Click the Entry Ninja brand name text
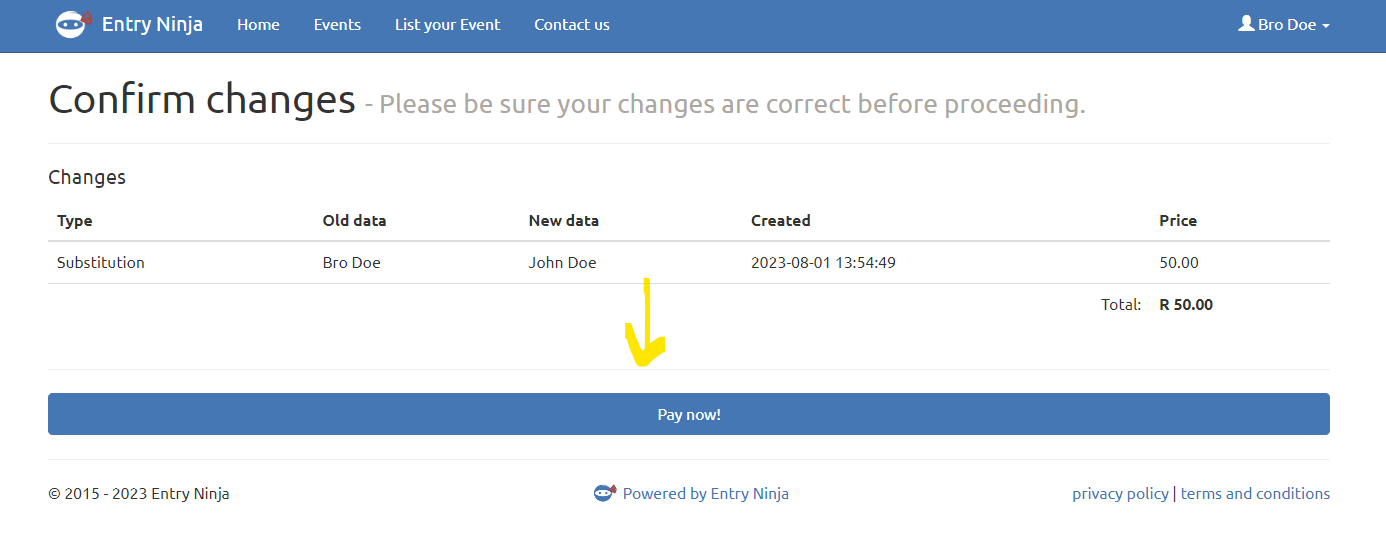 click(152, 24)
